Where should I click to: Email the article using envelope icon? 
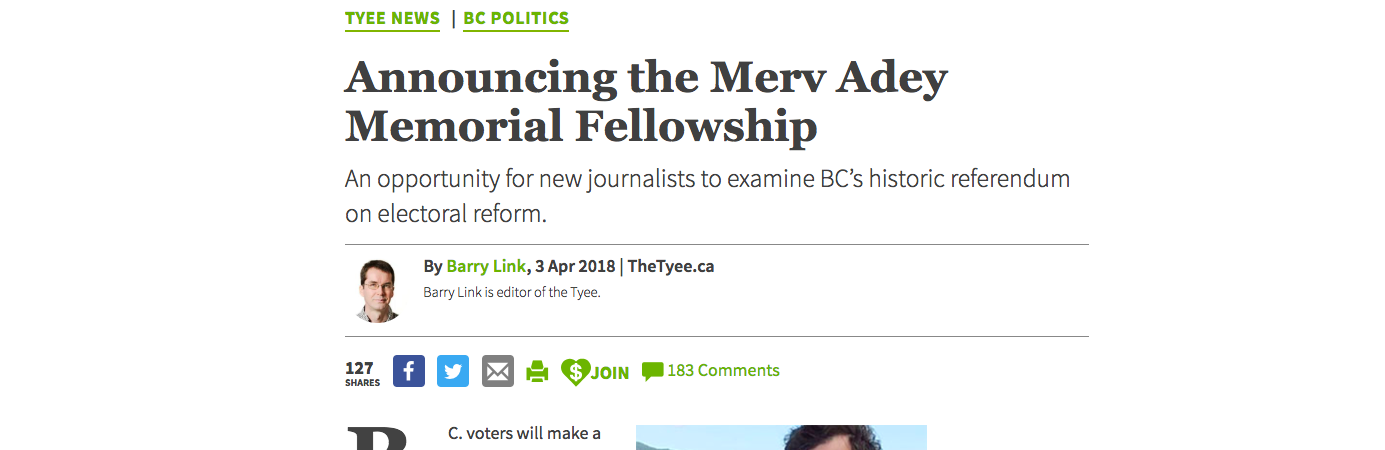point(498,371)
